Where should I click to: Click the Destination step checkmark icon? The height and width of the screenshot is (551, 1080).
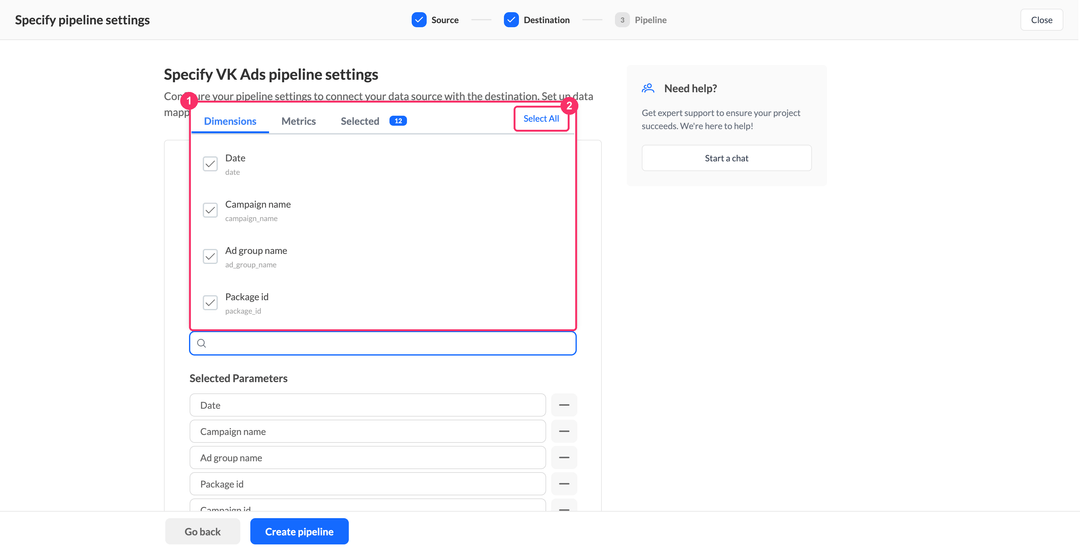[511, 20]
